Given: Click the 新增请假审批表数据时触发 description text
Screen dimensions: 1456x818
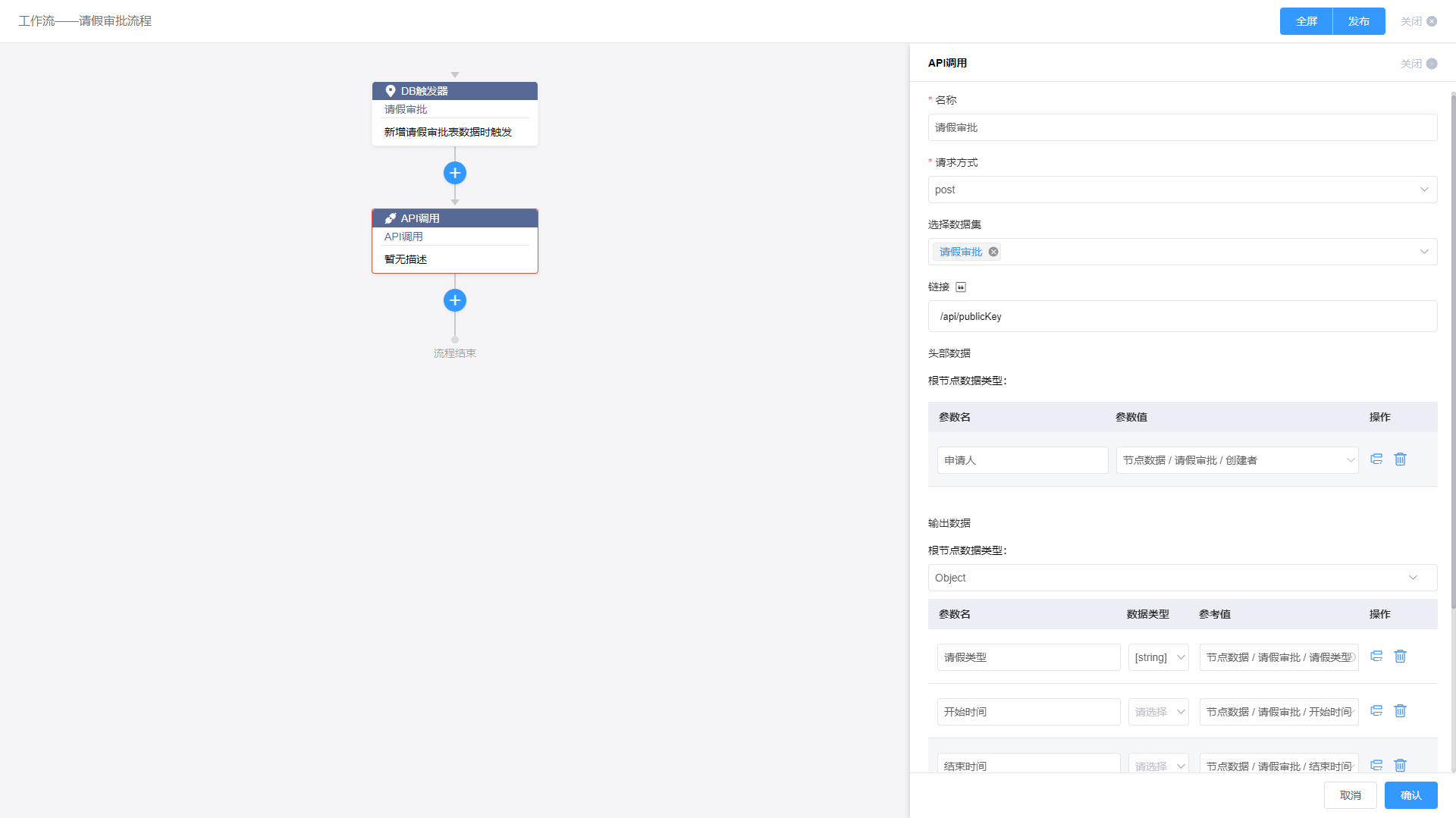Looking at the screenshot, I should 448,132.
